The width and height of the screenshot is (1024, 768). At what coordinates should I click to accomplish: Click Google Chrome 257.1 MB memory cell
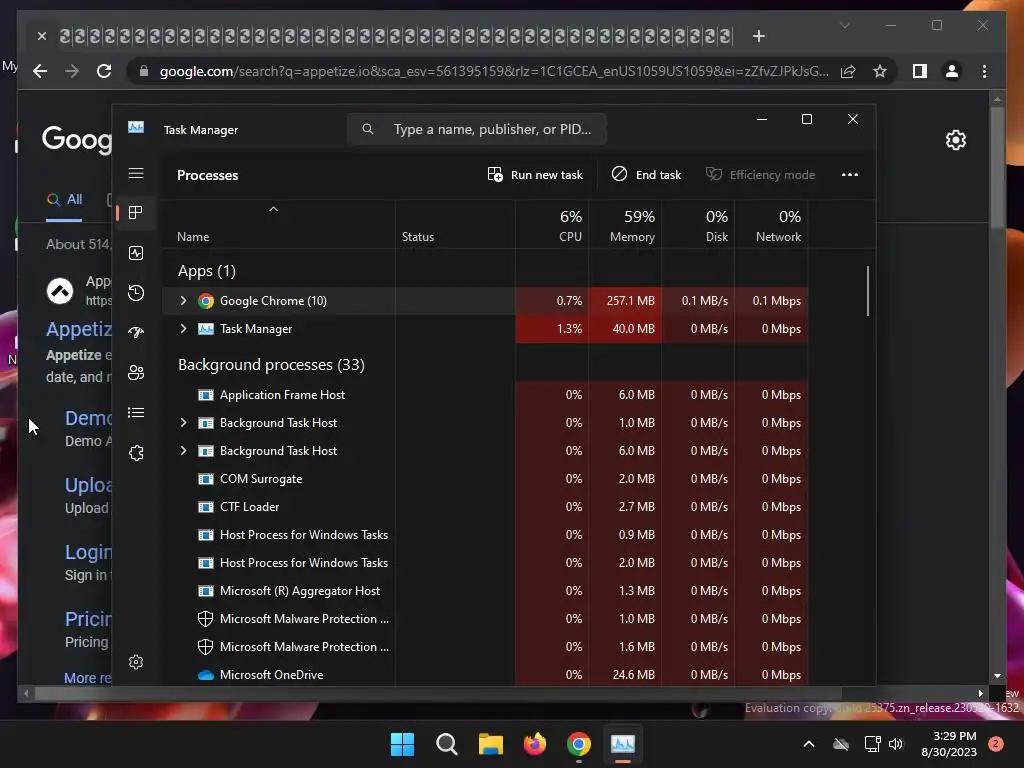[625, 300]
